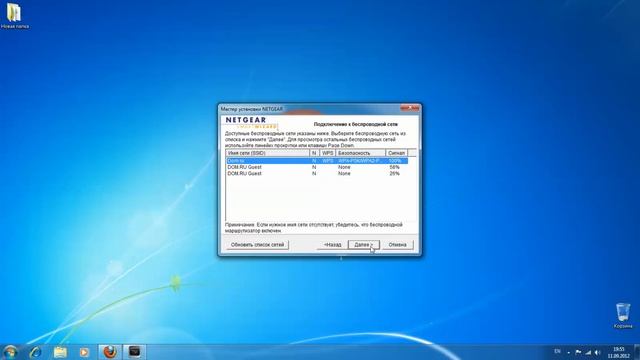The image size is (640, 360).
Task: Open the Новая папка desktop folder
Action: (x=14, y=16)
